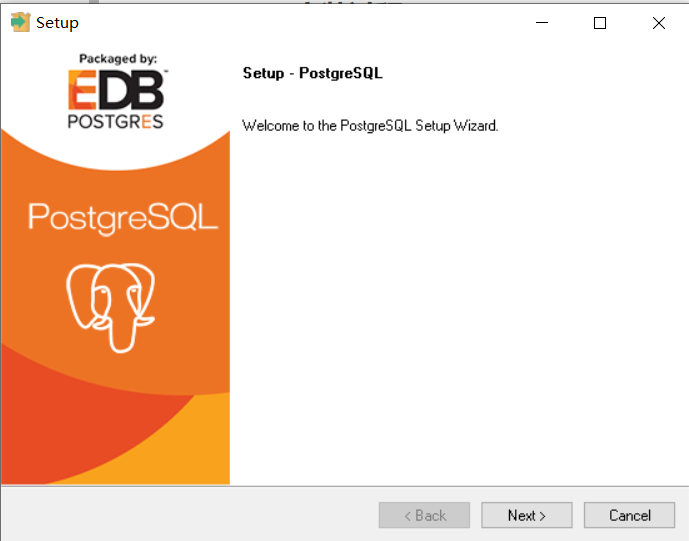Click the Setup installer icon in title bar
Viewport: 689px width, 541px height.
20,22
